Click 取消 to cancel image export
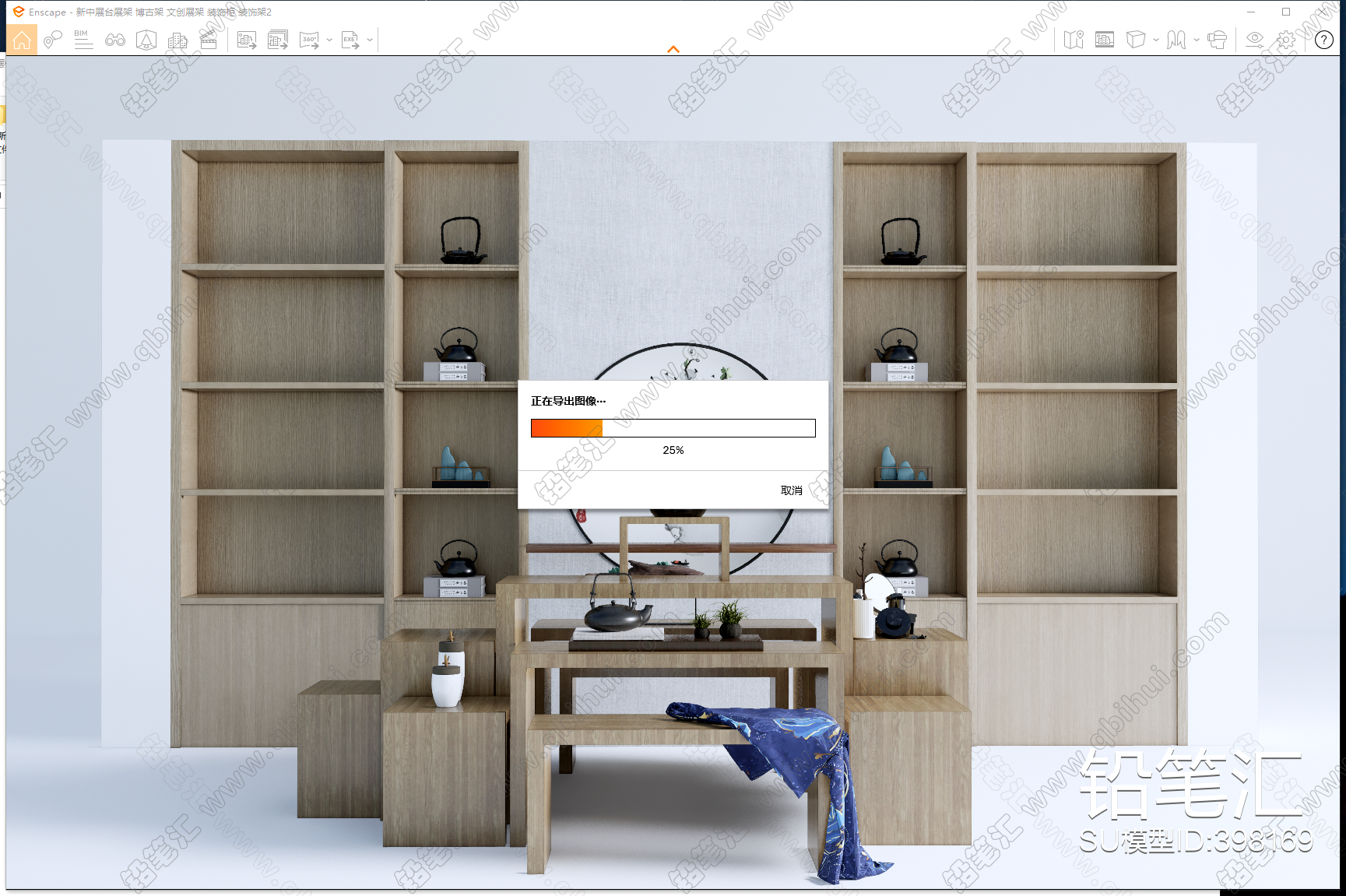1346x896 pixels. tap(792, 490)
